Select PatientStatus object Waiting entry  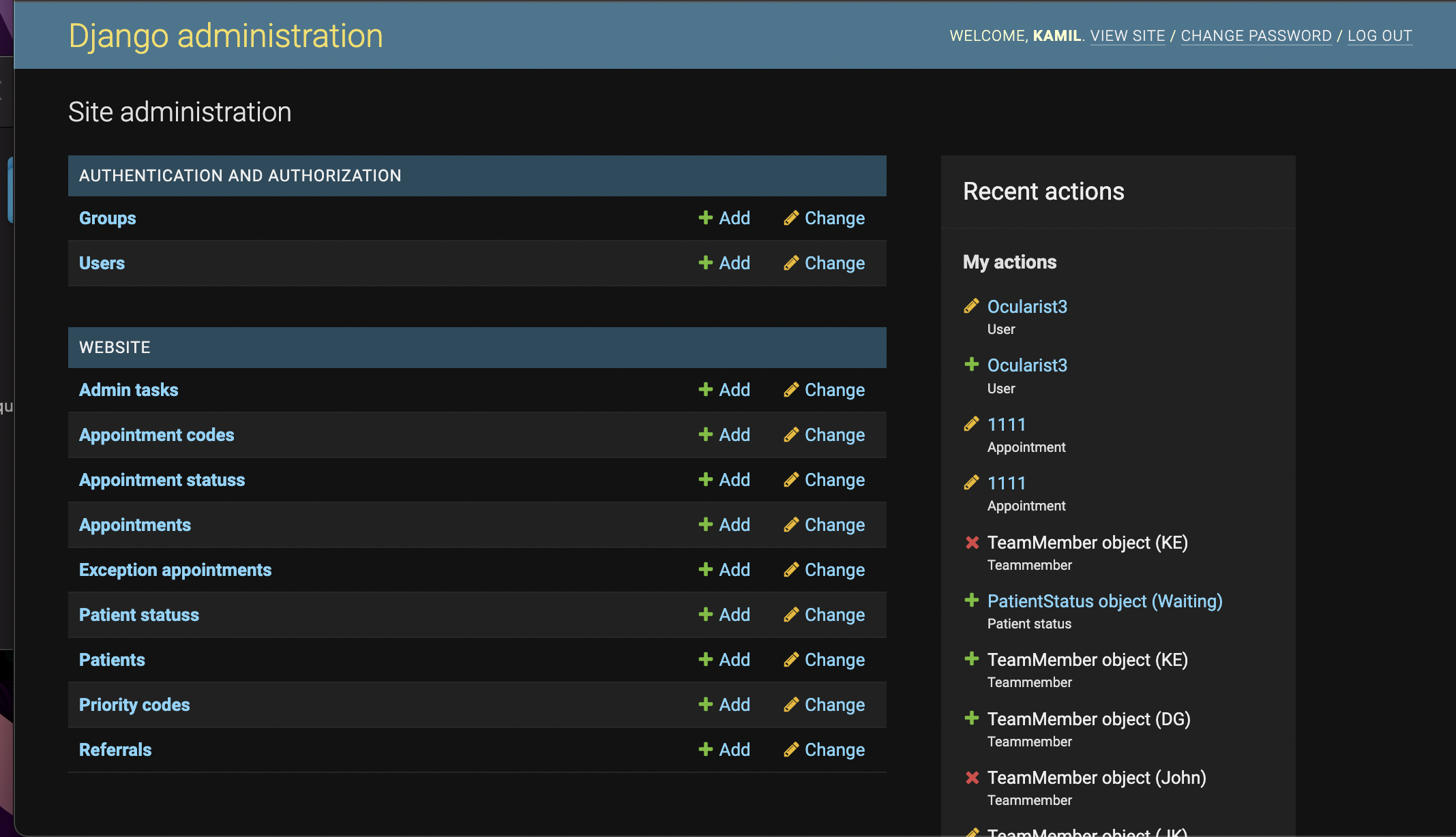point(1103,601)
